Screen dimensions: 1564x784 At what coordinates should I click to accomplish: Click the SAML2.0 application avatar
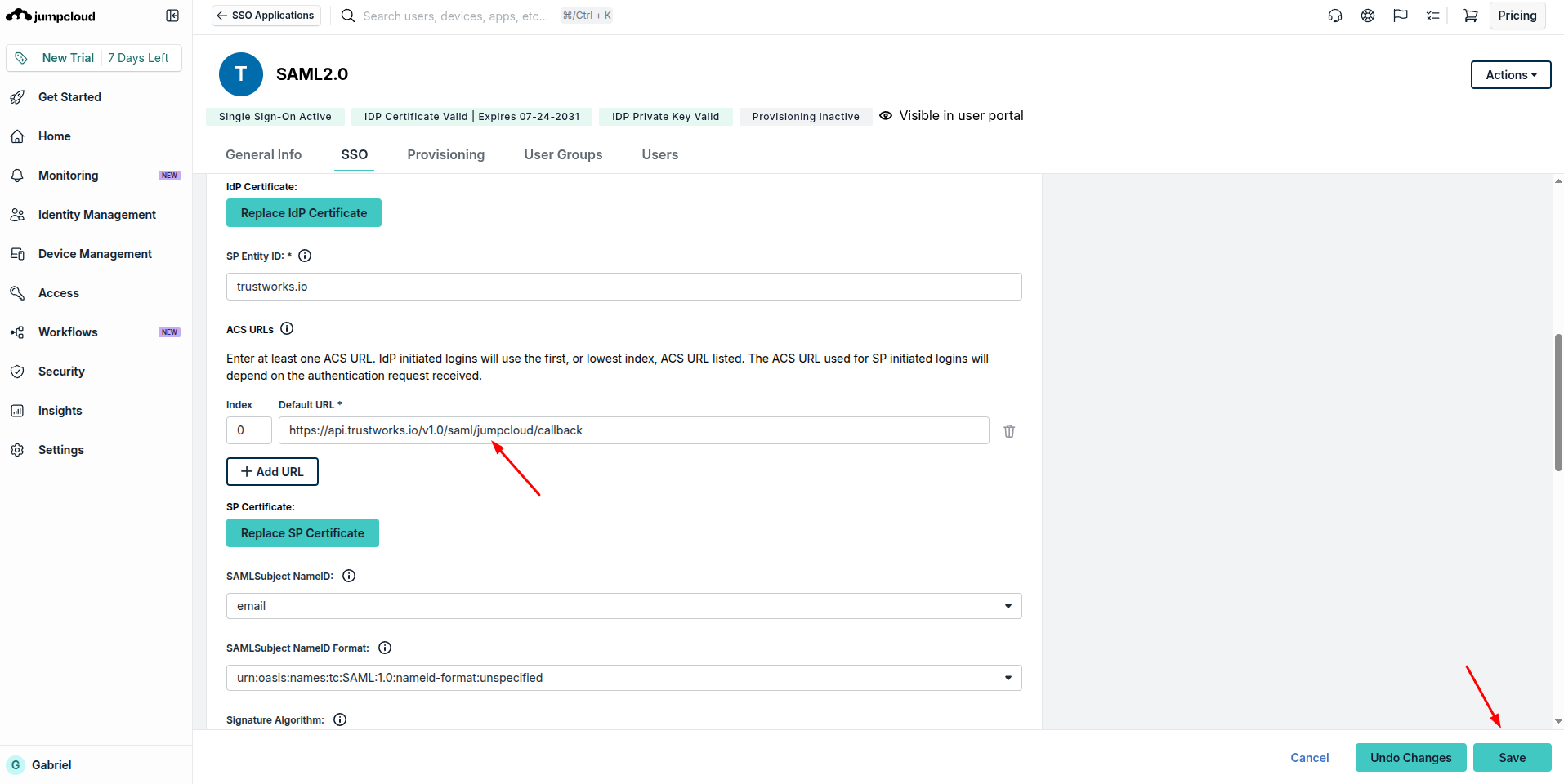[x=241, y=74]
